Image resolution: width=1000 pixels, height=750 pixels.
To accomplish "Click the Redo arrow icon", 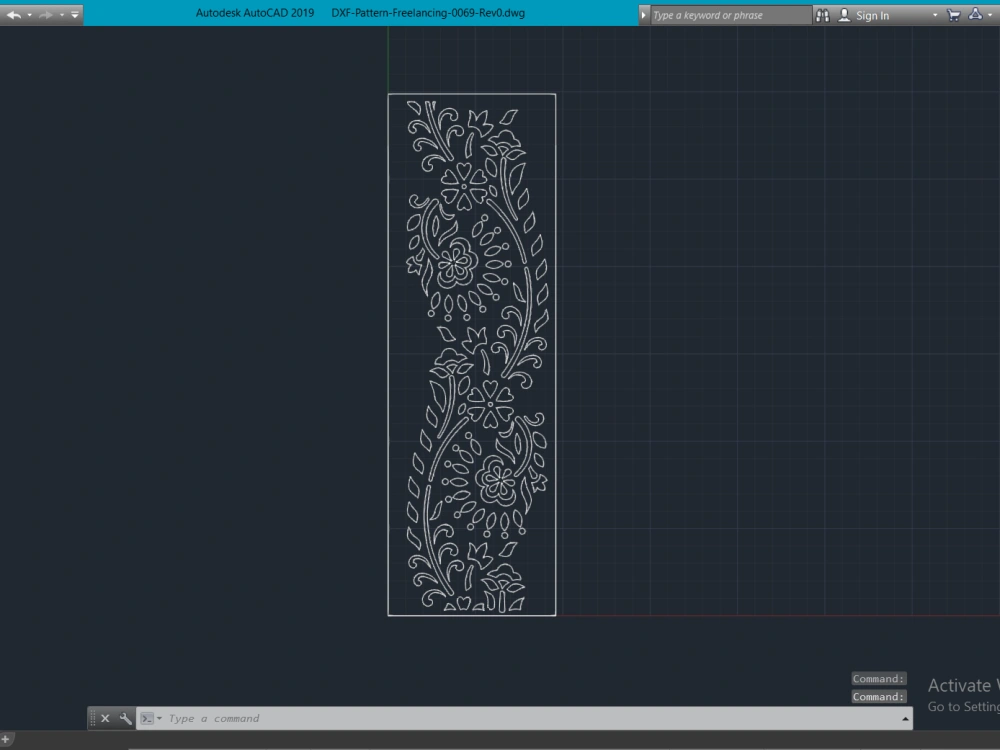I will [x=45, y=14].
